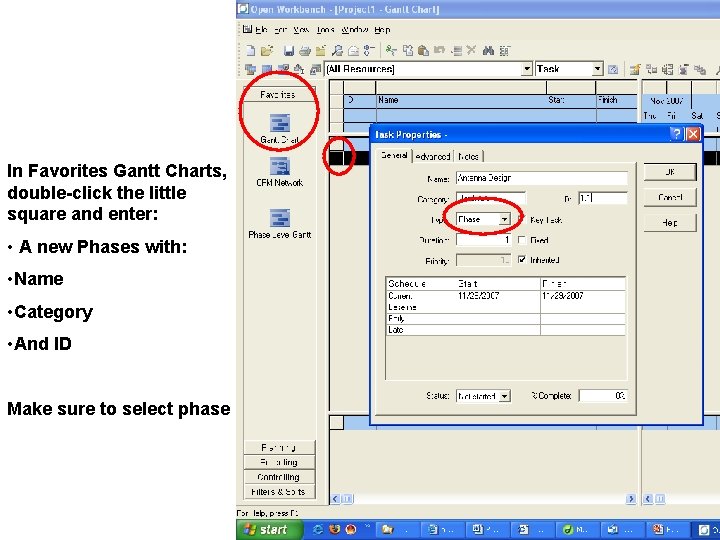Screen dimensions: 720x540
Task: Click the Find binoculars toolbar icon
Action: (488, 50)
